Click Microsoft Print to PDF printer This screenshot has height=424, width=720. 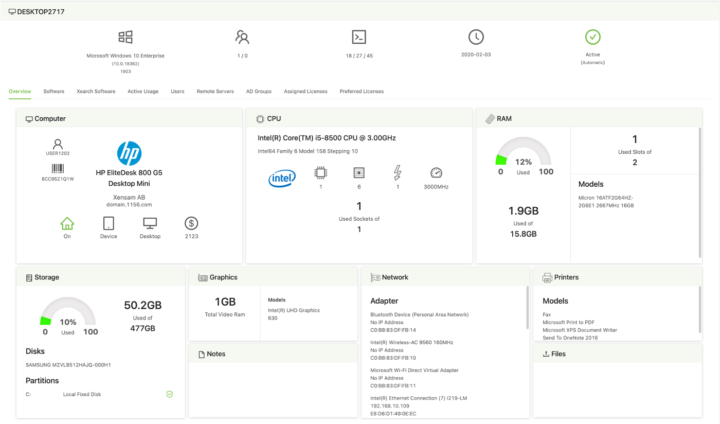point(568,322)
